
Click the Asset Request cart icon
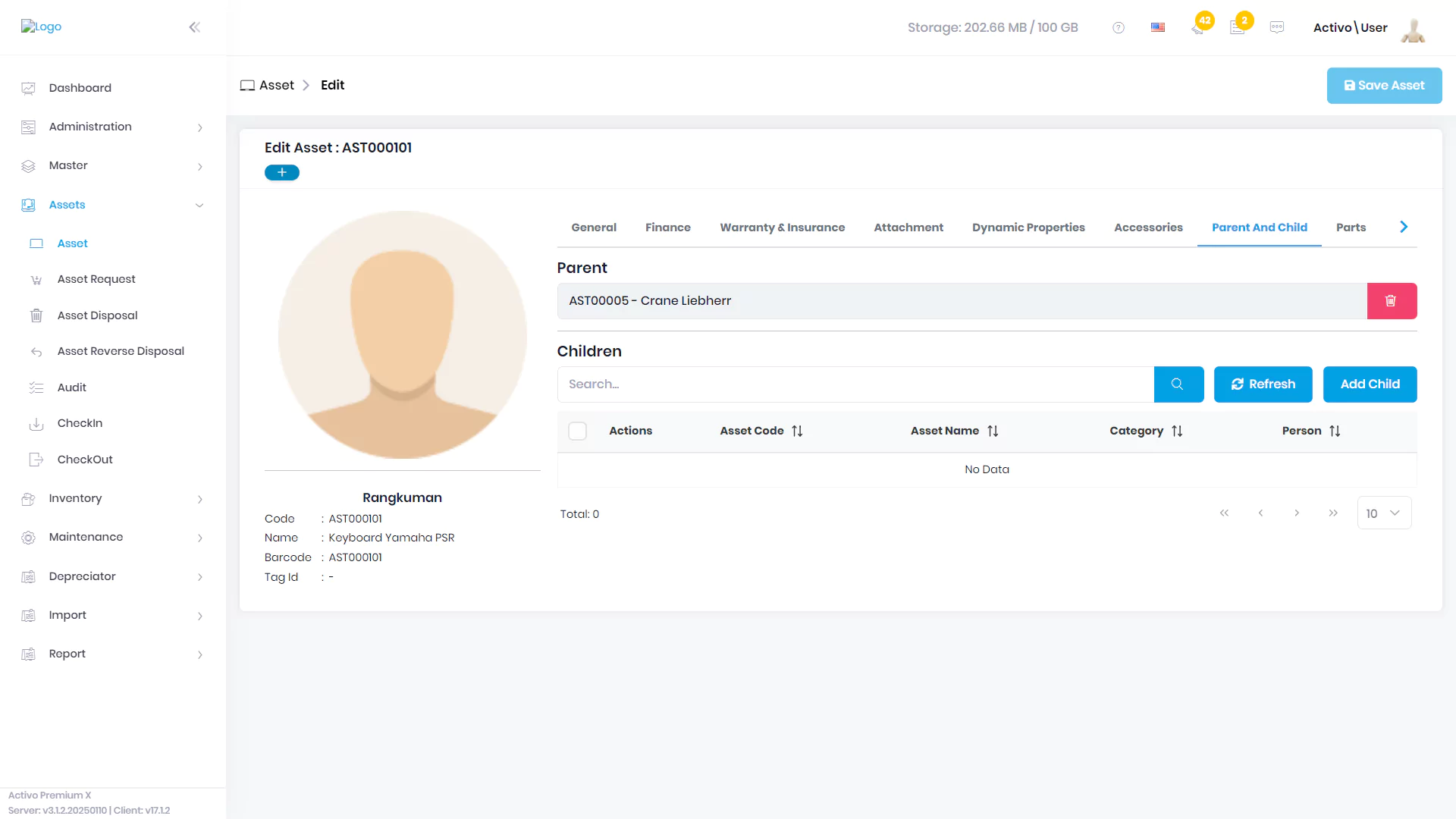36,279
